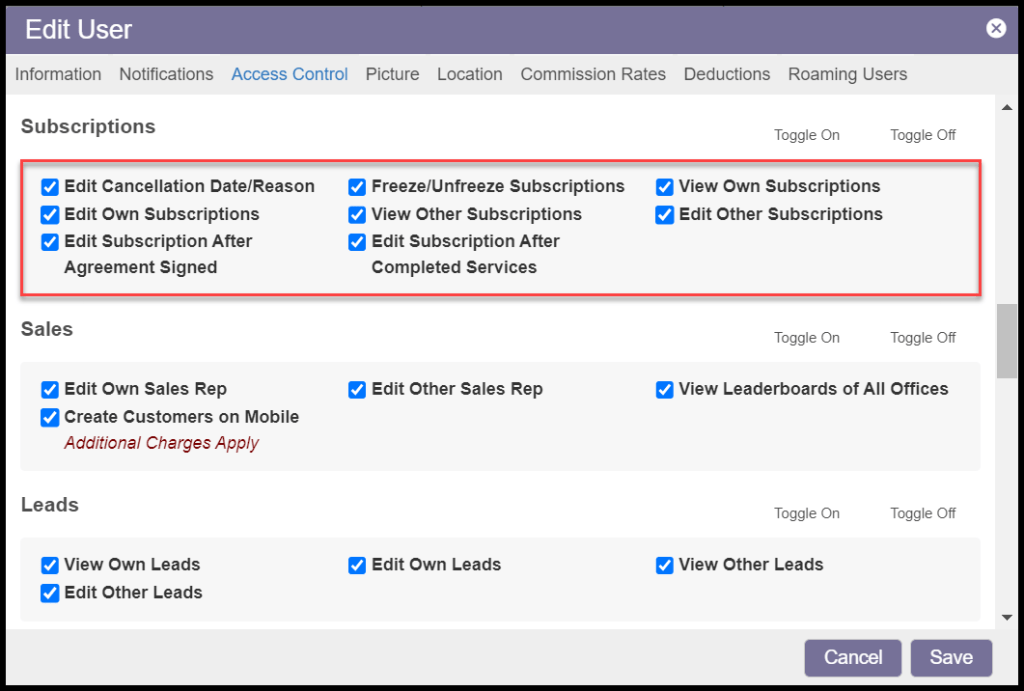The image size is (1024, 691).
Task: Uncheck View Leaderboards of All Offices
Action: [x=665, y=390]
